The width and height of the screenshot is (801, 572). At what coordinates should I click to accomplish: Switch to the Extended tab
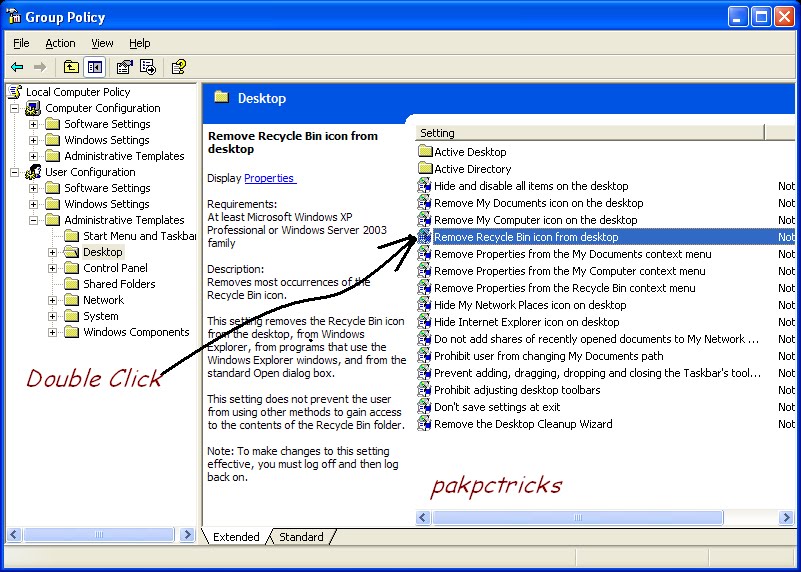click(x=236, y=537)
